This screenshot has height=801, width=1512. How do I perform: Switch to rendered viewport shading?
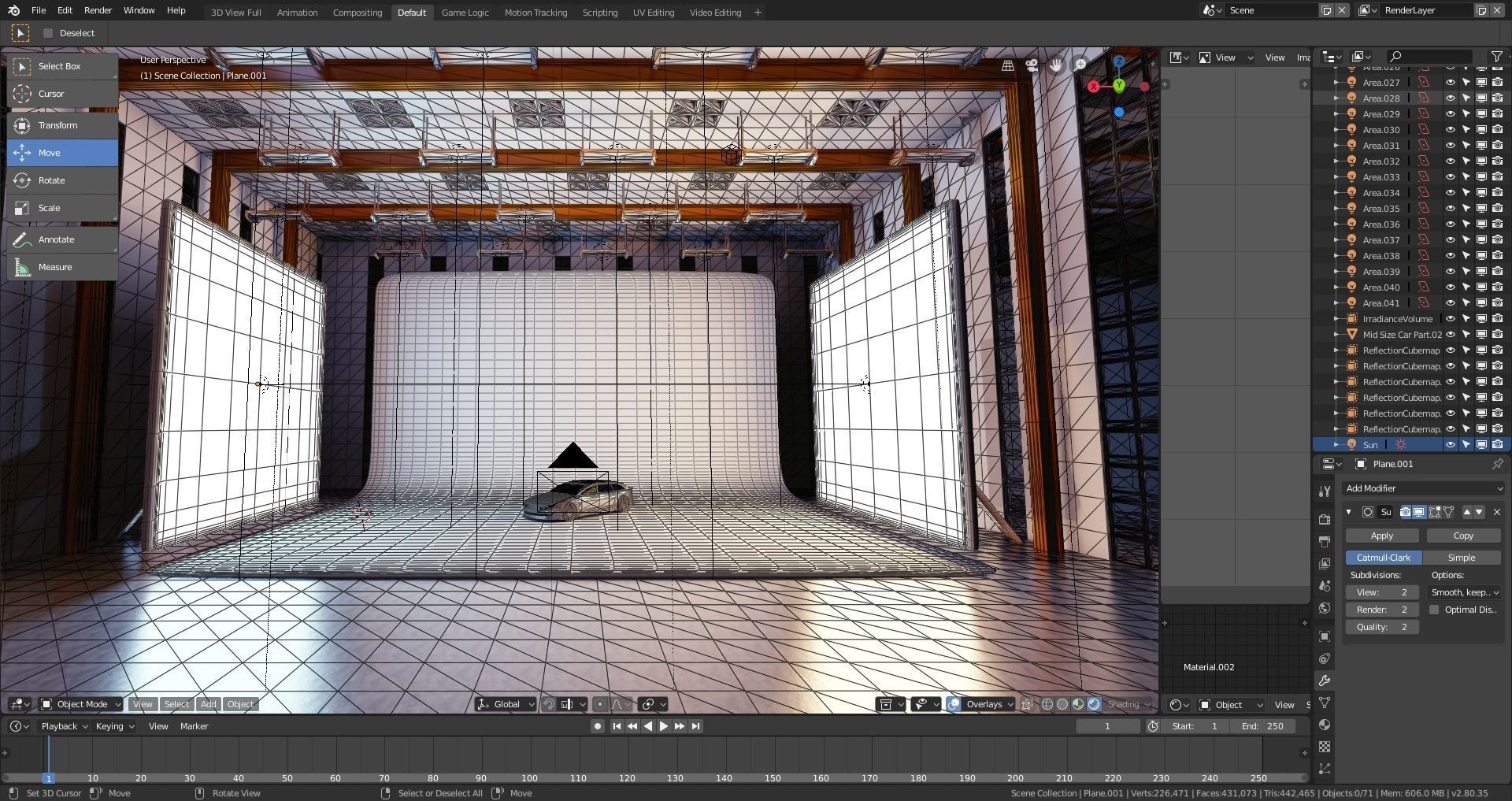1094,704
